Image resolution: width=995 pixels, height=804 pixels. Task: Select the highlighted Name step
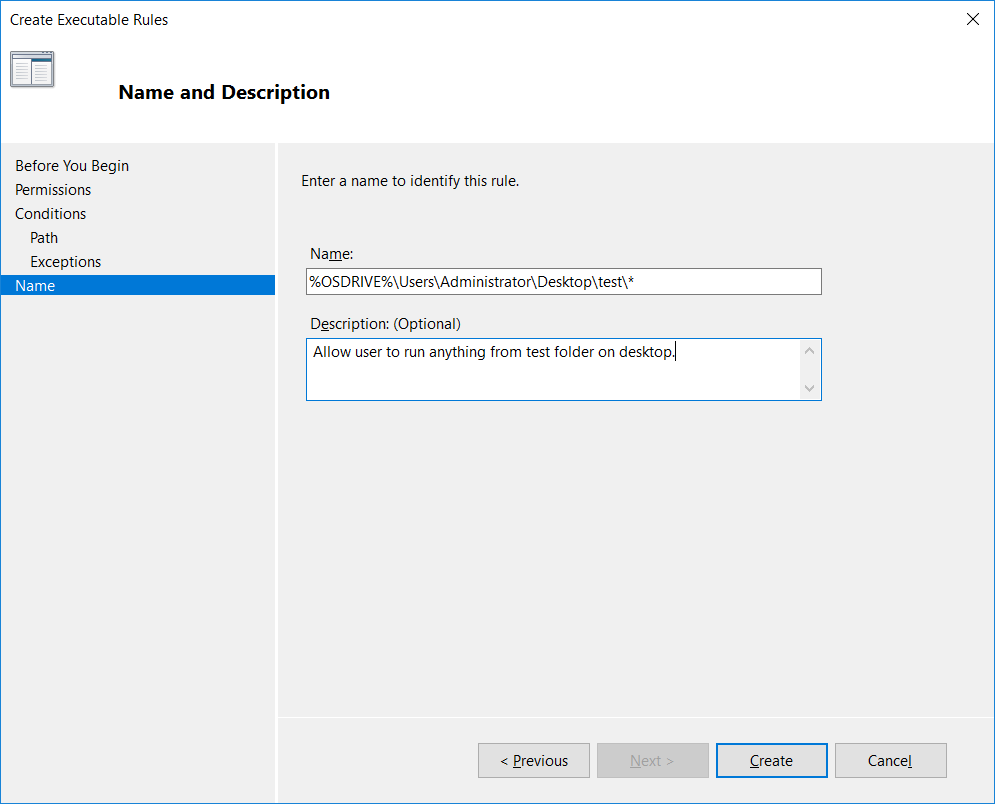[x=138, y=286]
